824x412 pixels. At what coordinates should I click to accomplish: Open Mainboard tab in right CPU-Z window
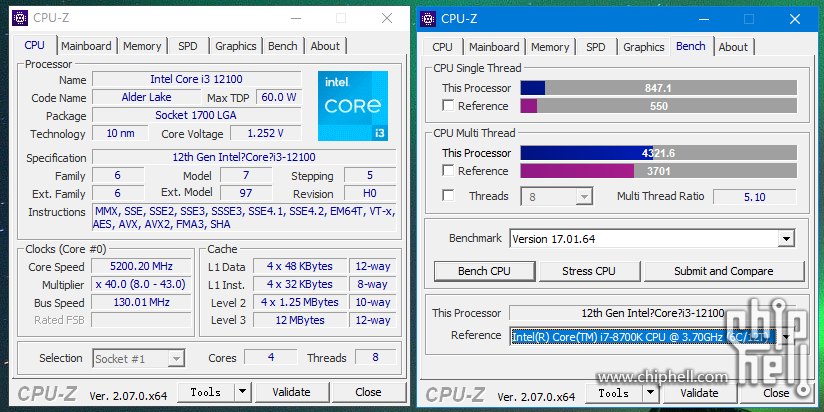tap(494, 47)
